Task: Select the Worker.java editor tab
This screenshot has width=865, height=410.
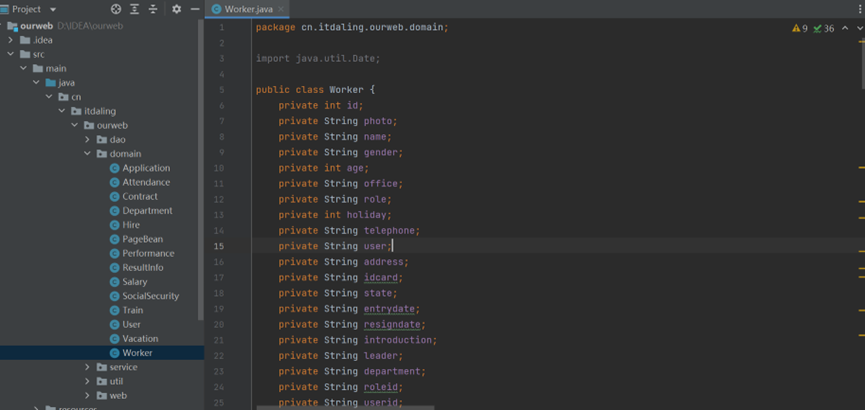Action: (248, 9)
